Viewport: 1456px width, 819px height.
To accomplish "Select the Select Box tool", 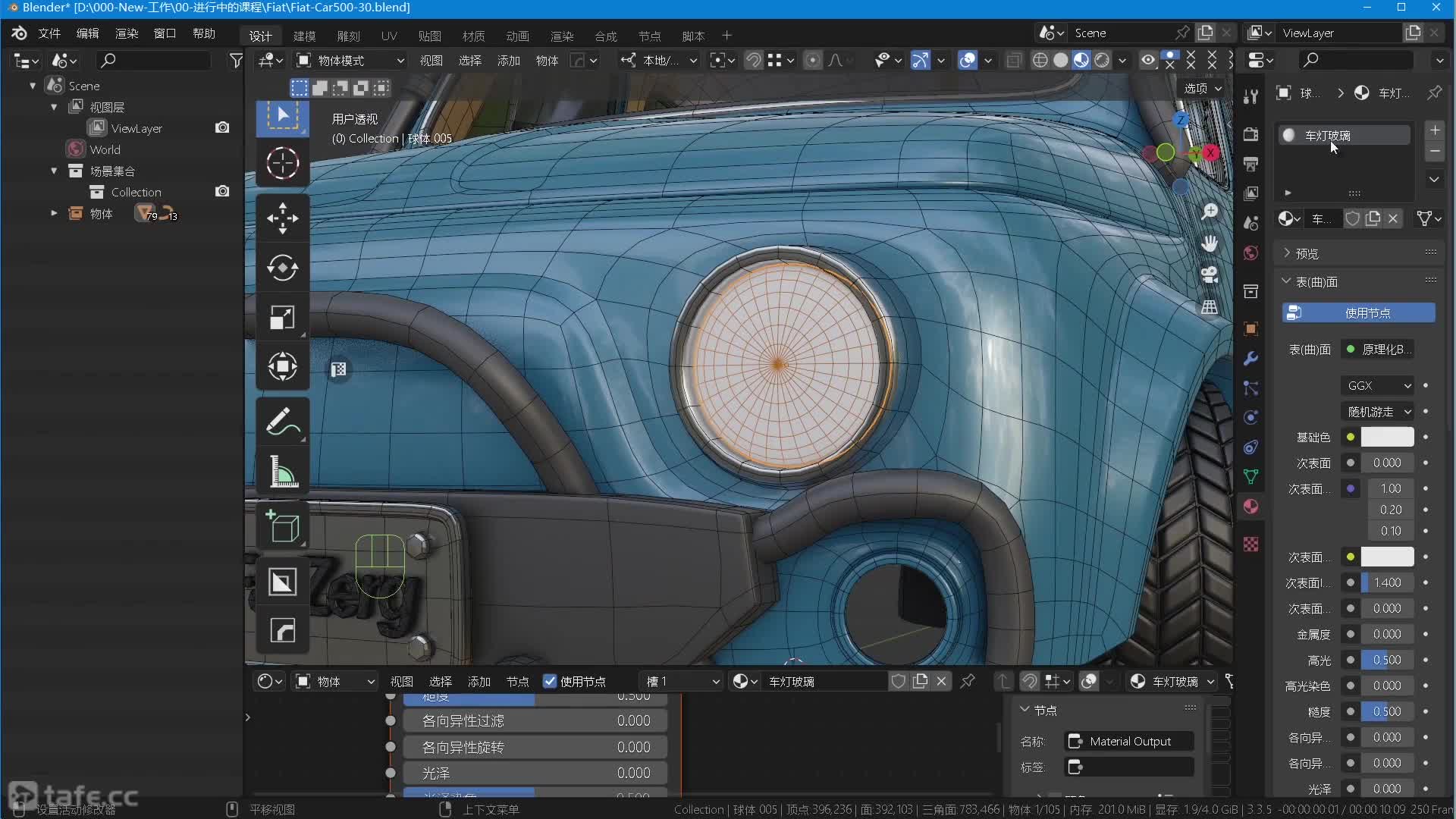I will [282, 116].
